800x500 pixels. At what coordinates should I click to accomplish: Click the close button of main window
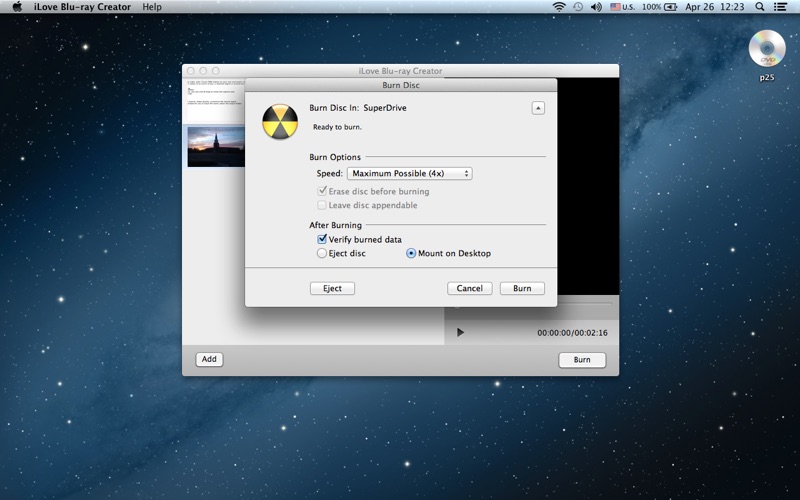tap(191, 71)
